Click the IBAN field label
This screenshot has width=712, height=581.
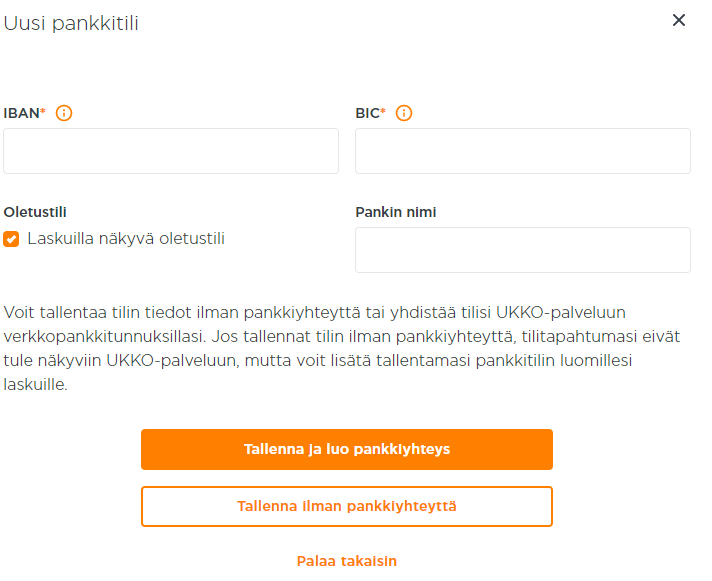[21, 113]
